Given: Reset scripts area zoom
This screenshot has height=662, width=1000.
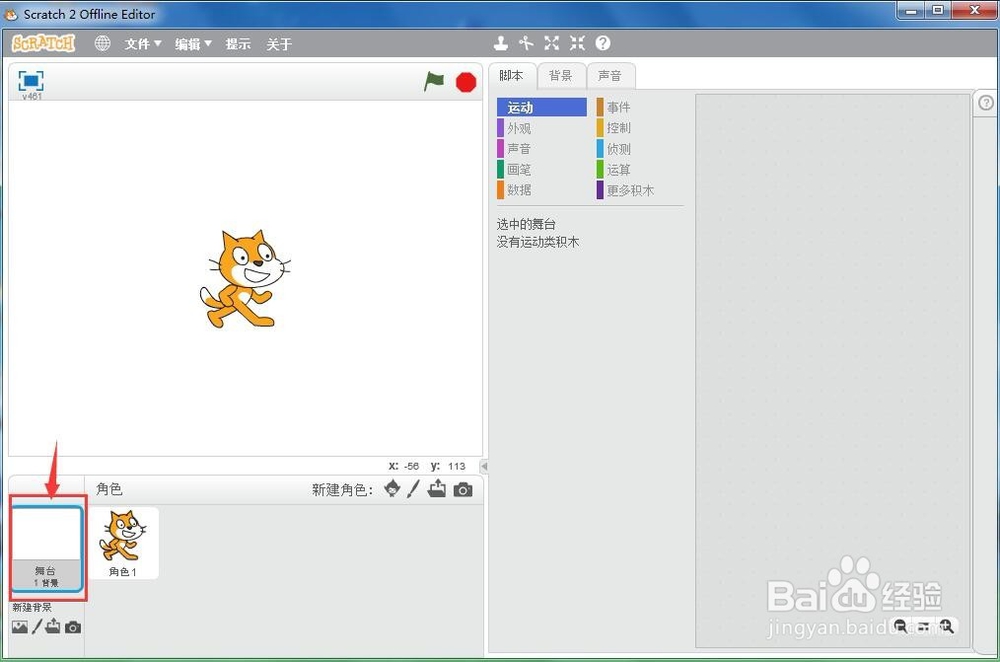Looking at the screenshot, I should coord(923,626).
